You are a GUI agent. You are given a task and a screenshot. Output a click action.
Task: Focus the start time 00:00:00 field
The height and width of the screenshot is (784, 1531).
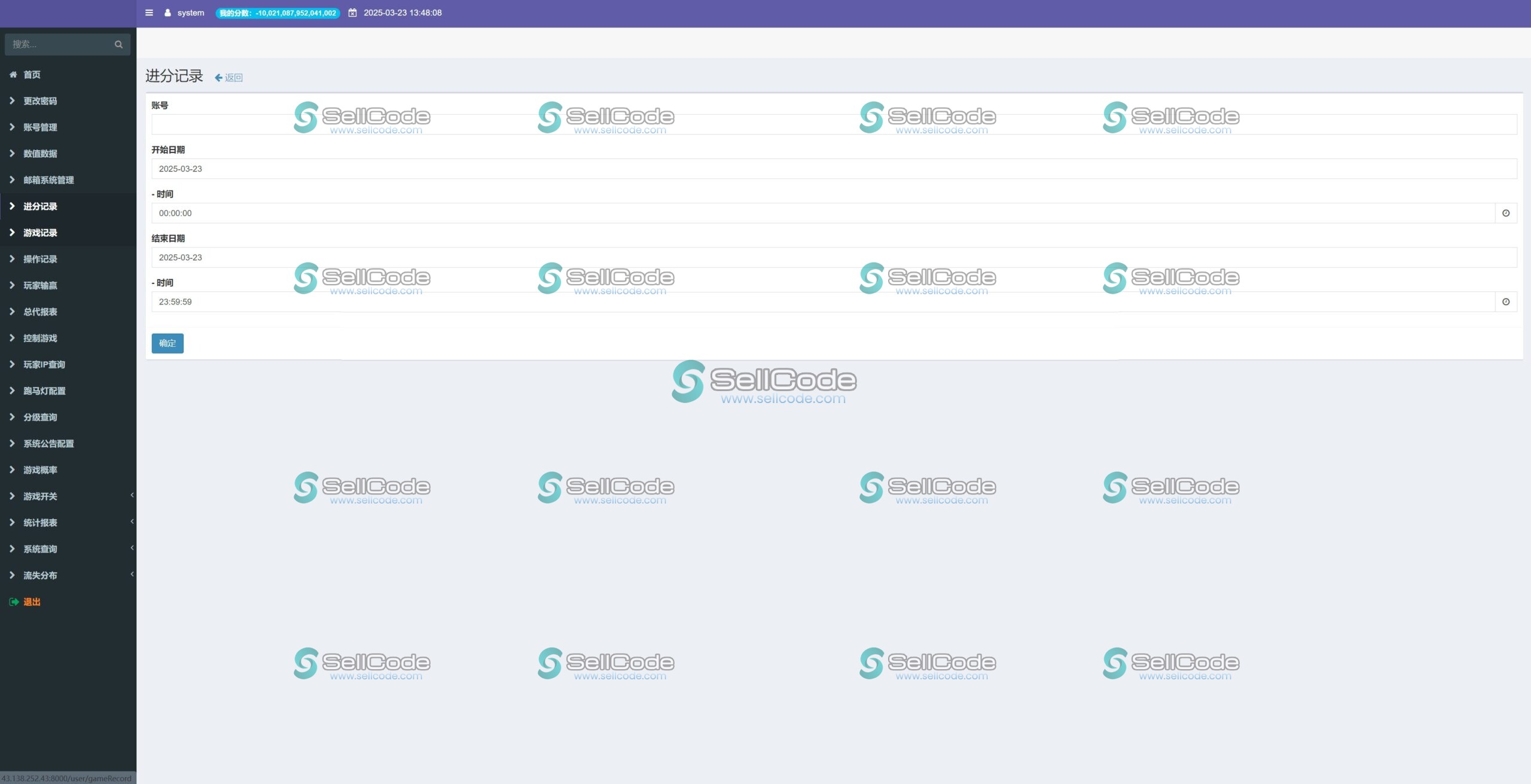coord(824,213)
